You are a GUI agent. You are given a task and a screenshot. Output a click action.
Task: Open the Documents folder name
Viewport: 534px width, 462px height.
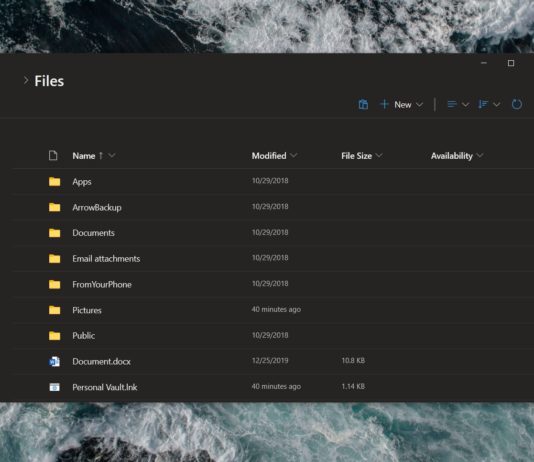[93, 233]
